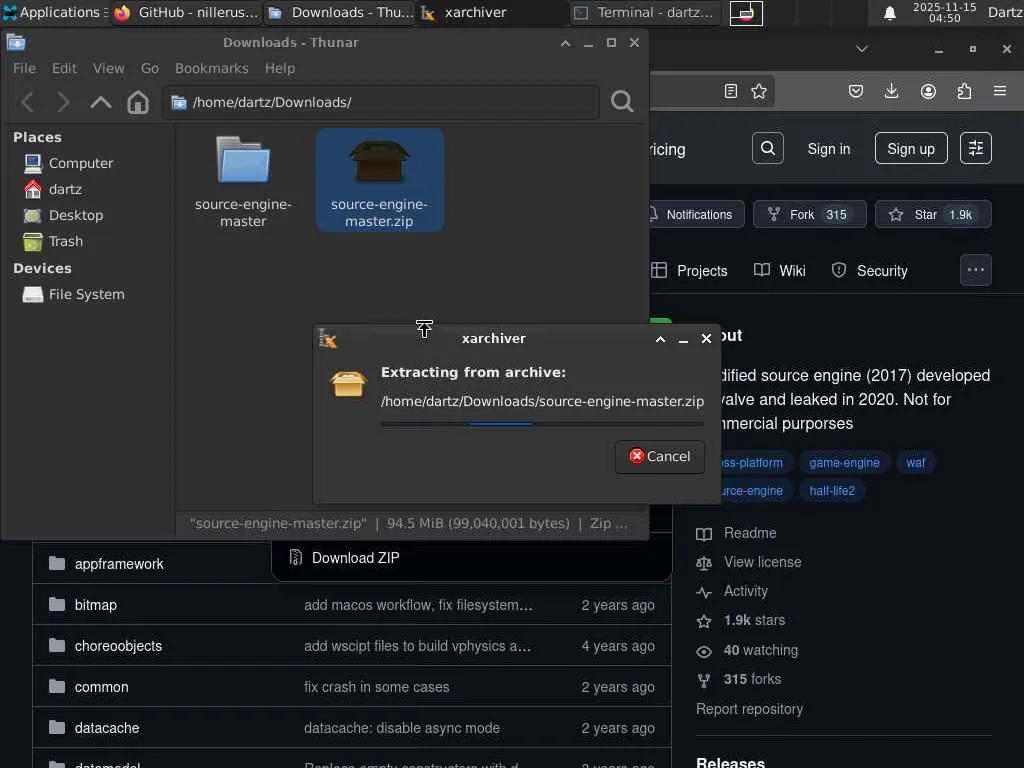Screen dimensions: 1024x768
Task: Bookmark this page with star icon
Action: click(x=759, y=91)
